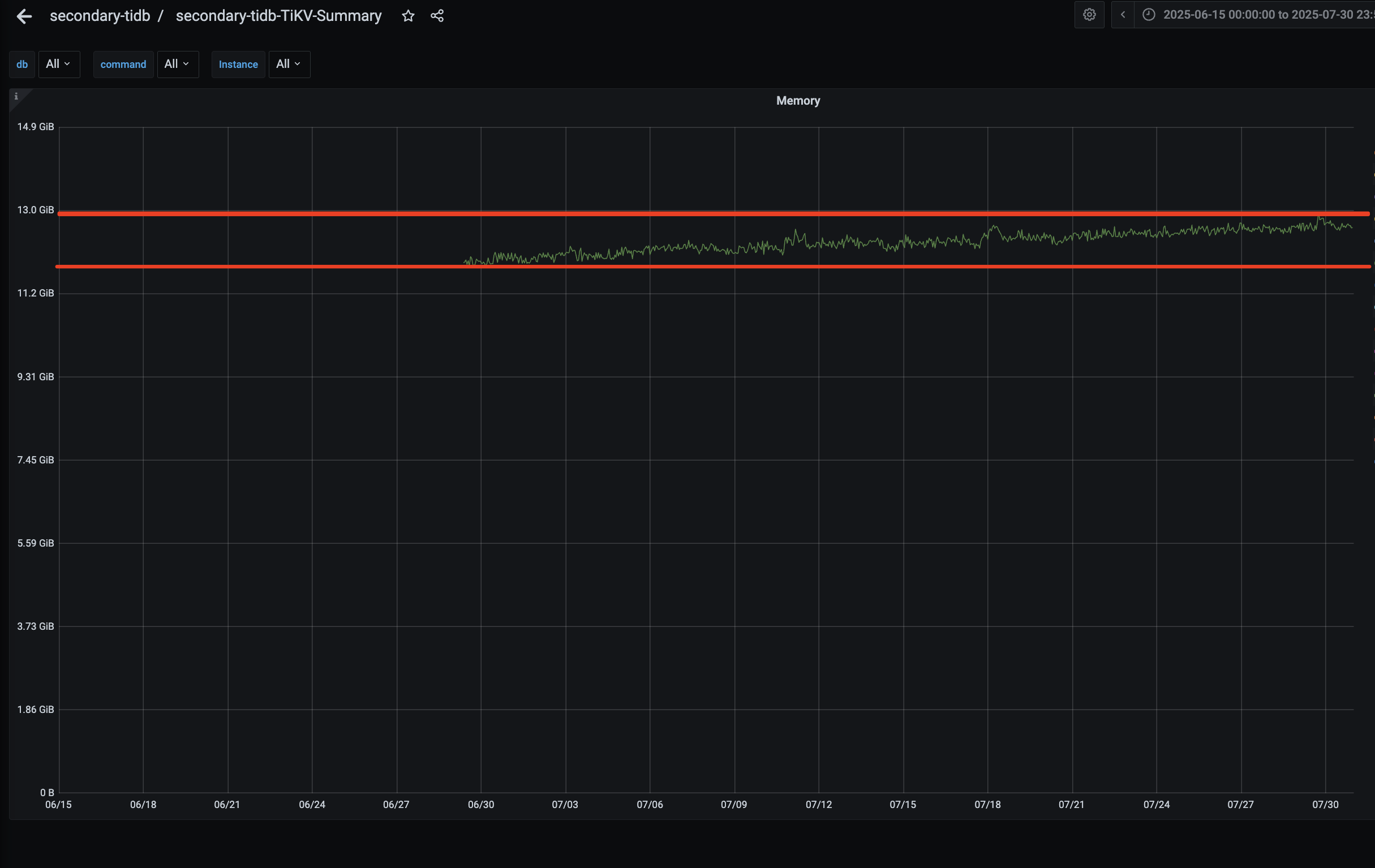Click the clock icon in time picker
1375x868 pixels.
click(x=1148, y=15)
